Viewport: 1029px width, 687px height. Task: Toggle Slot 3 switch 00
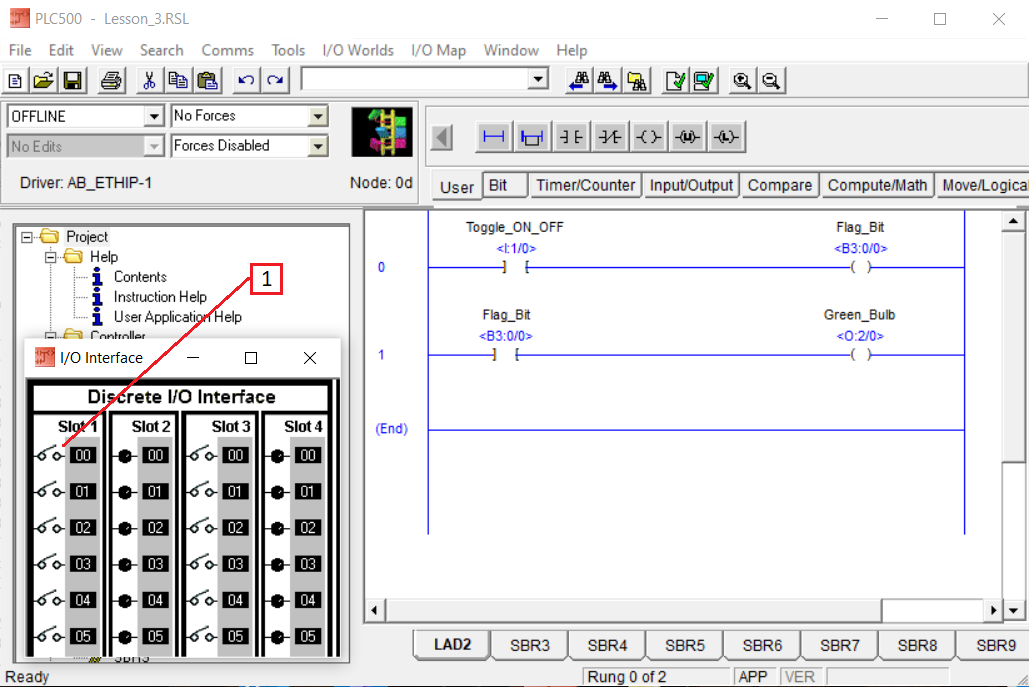tap(202, 454)
